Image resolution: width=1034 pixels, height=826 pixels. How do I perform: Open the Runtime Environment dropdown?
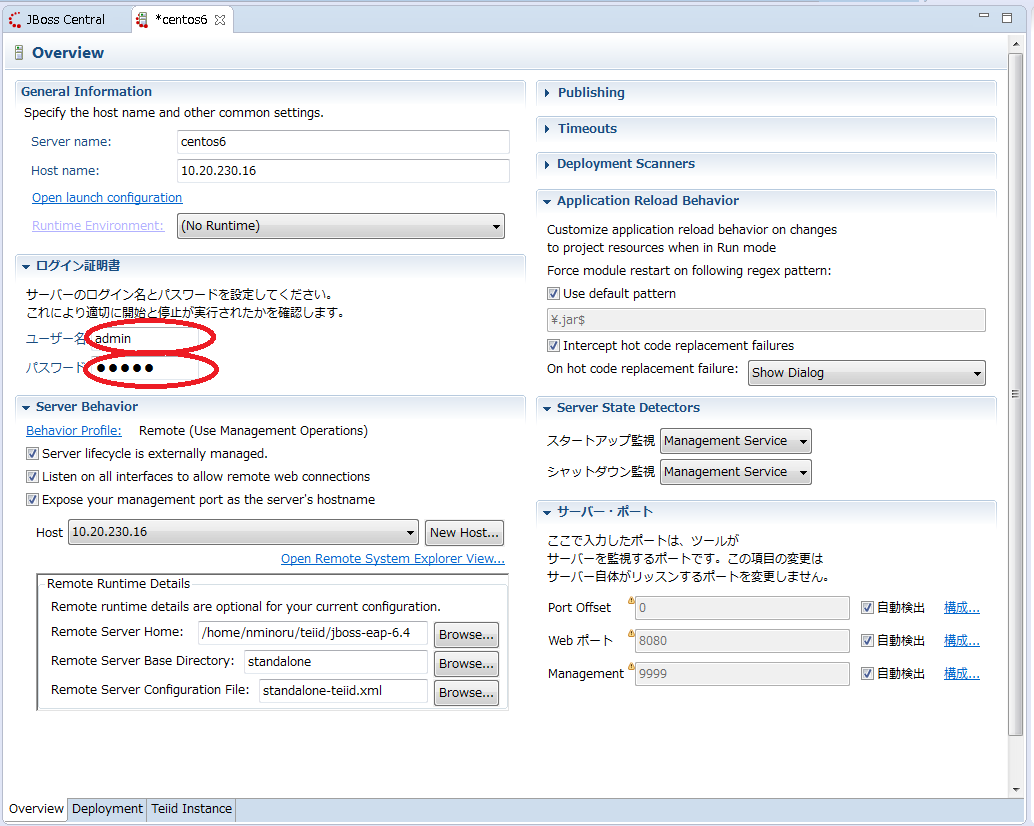coord(341,226)
